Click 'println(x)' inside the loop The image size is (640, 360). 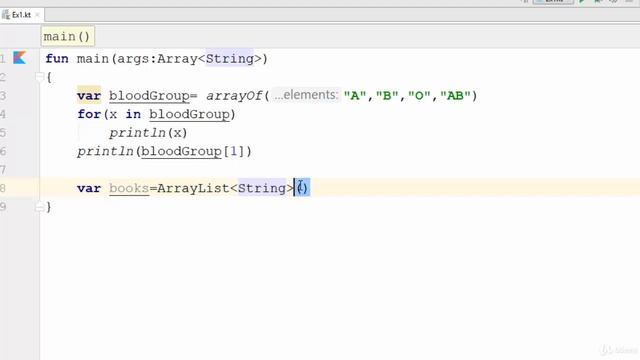(148, 133)
